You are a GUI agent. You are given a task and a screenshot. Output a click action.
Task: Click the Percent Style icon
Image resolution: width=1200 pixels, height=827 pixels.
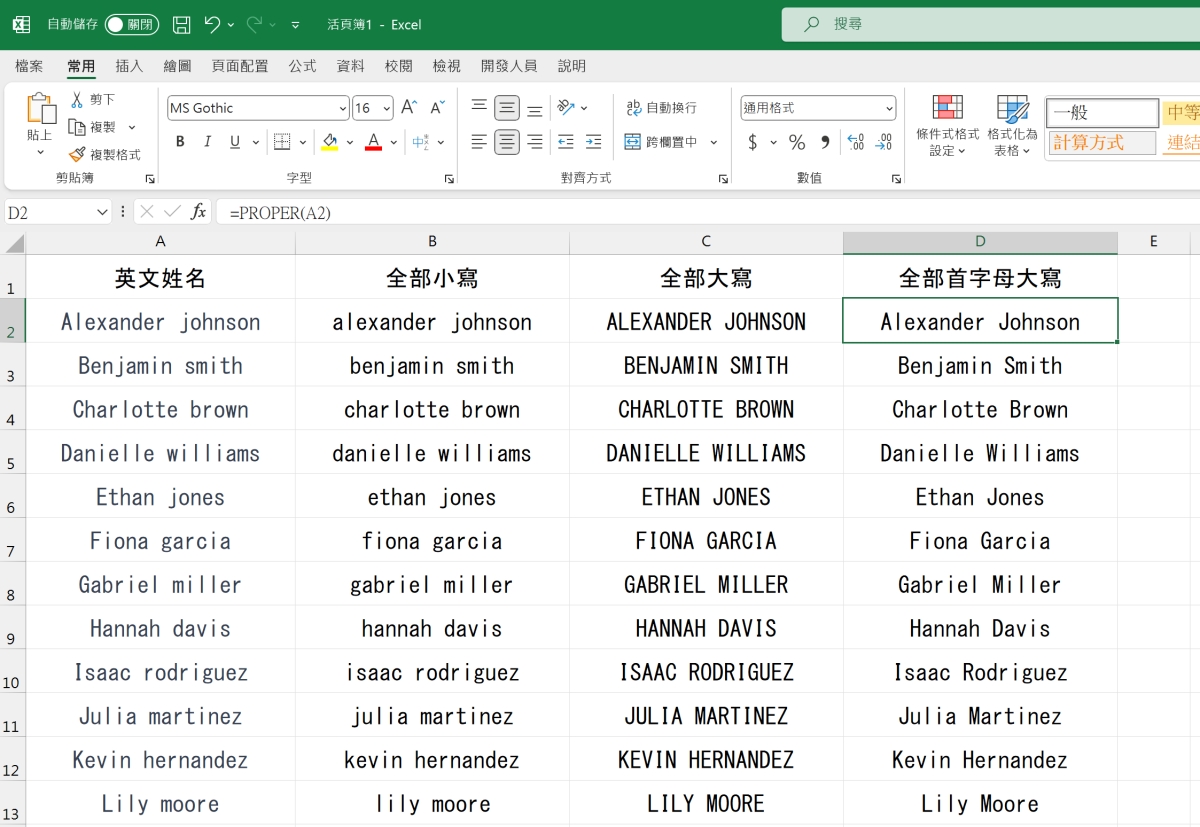click(x=797, y=142)
